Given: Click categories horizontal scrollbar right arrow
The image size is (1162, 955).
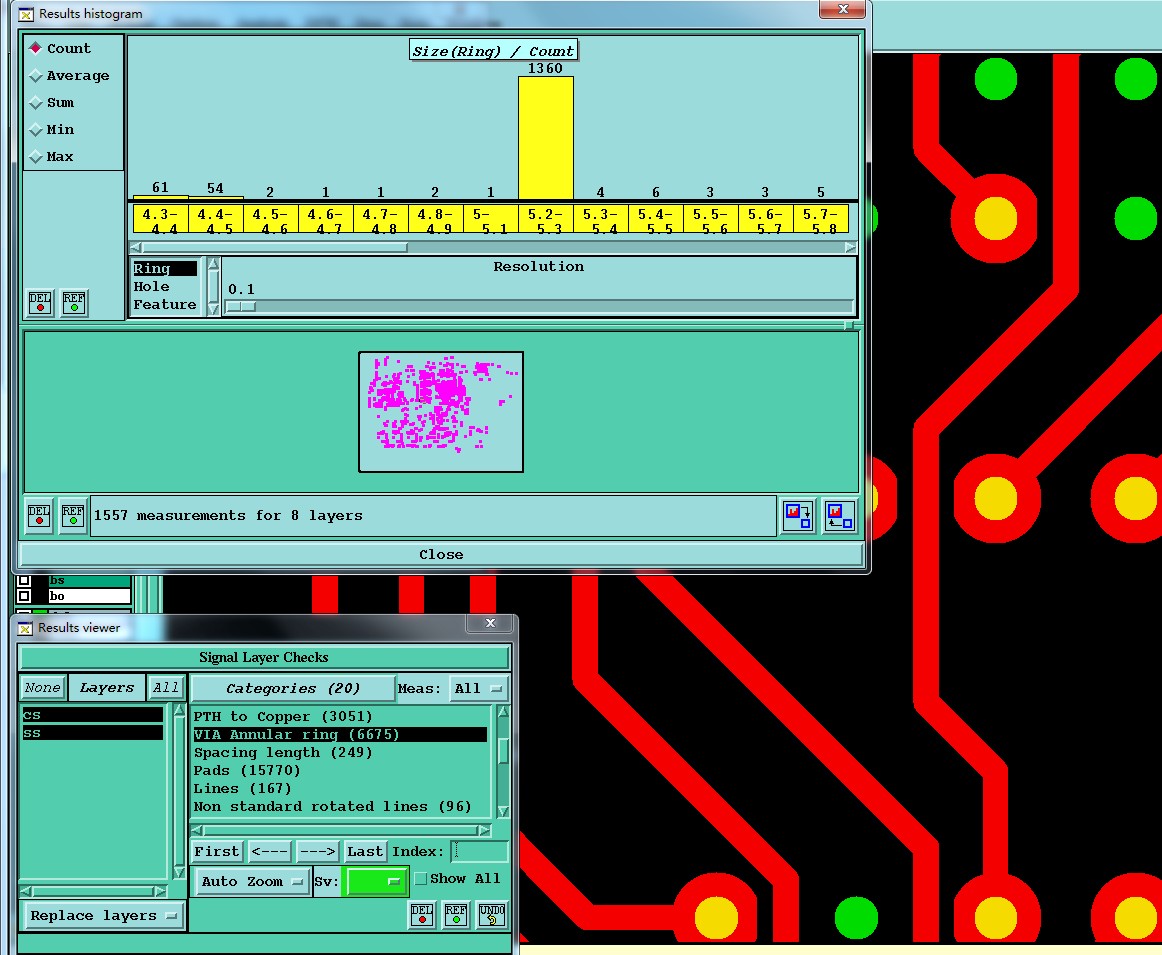Looking at the screenshot, I should (x=484, y=831).
